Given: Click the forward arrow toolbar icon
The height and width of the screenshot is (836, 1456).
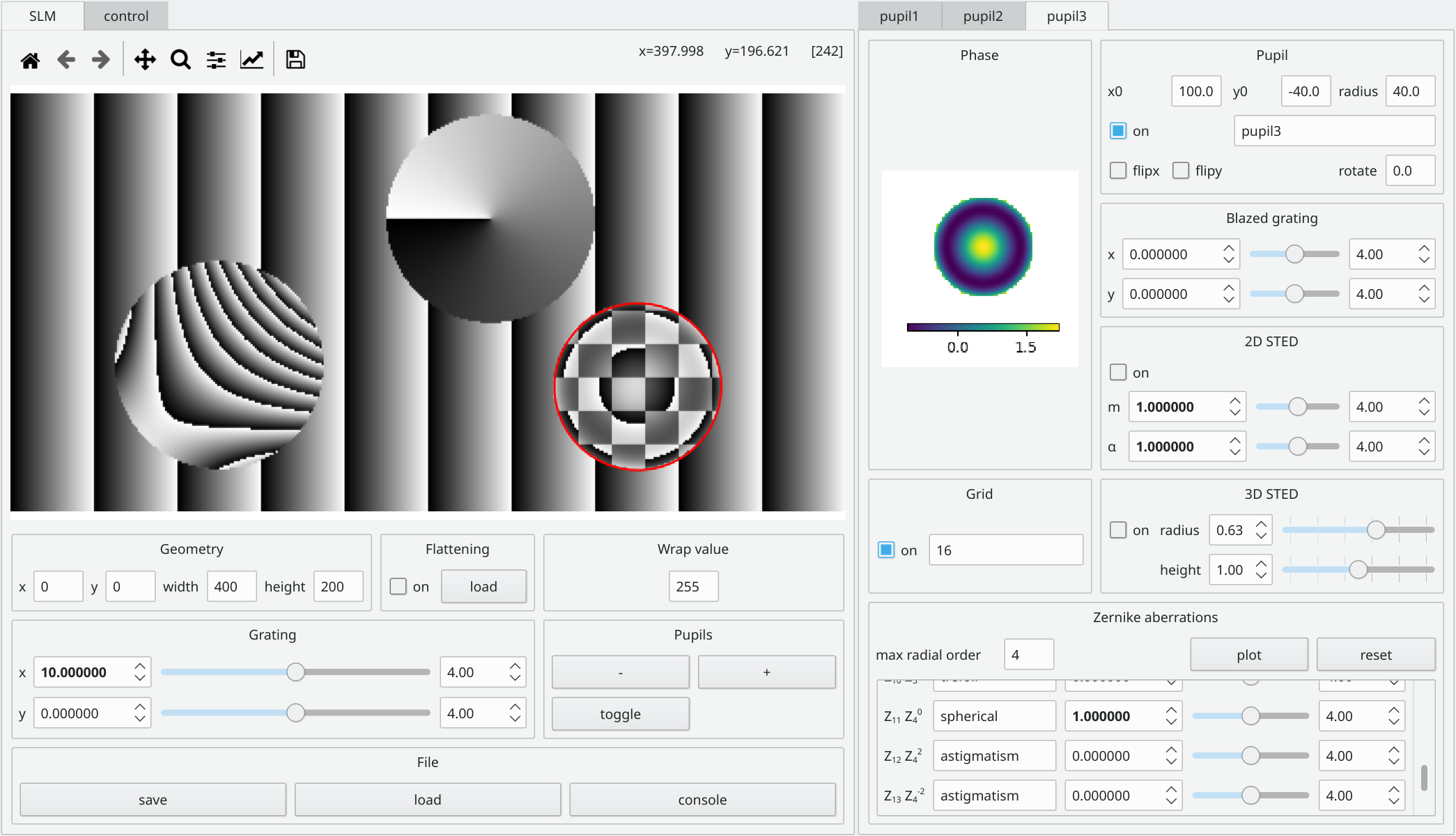Looking at the screenshot, I should (x=101, y=60).
